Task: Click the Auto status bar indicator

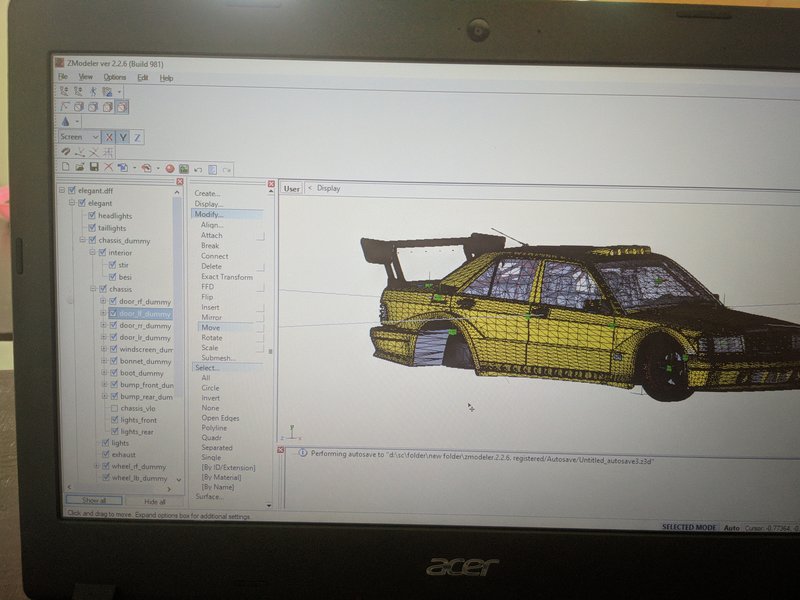Action: (731, 528)
